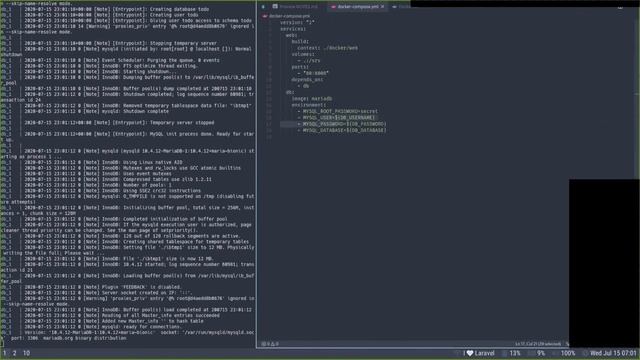The image size is (640, 360).
Task: Place cursor on the MYSQL_PASSWORD=${DB_PASSWORD} line
Action: 342,124
